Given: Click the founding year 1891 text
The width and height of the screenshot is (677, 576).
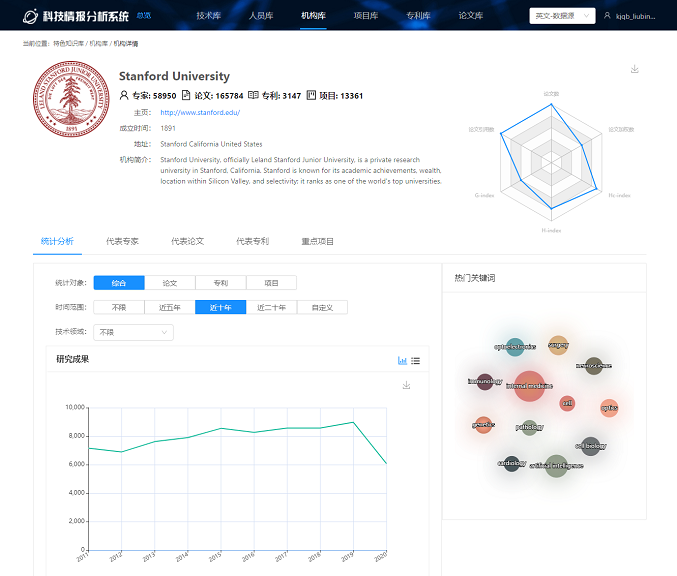Looking at the screenshot, I should tap(168, 128).
